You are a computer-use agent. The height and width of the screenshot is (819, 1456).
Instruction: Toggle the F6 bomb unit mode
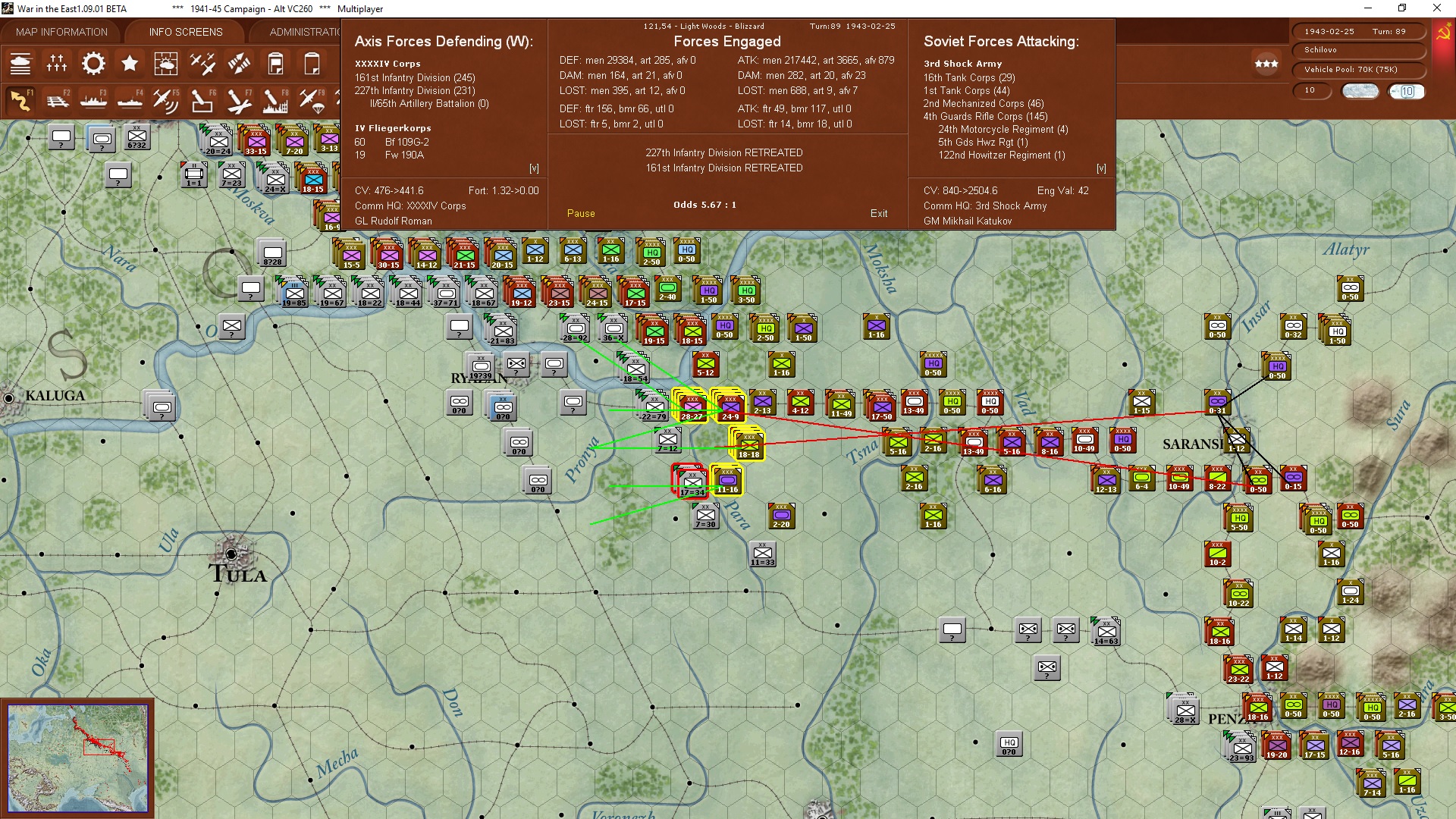[x=202, y=100]
